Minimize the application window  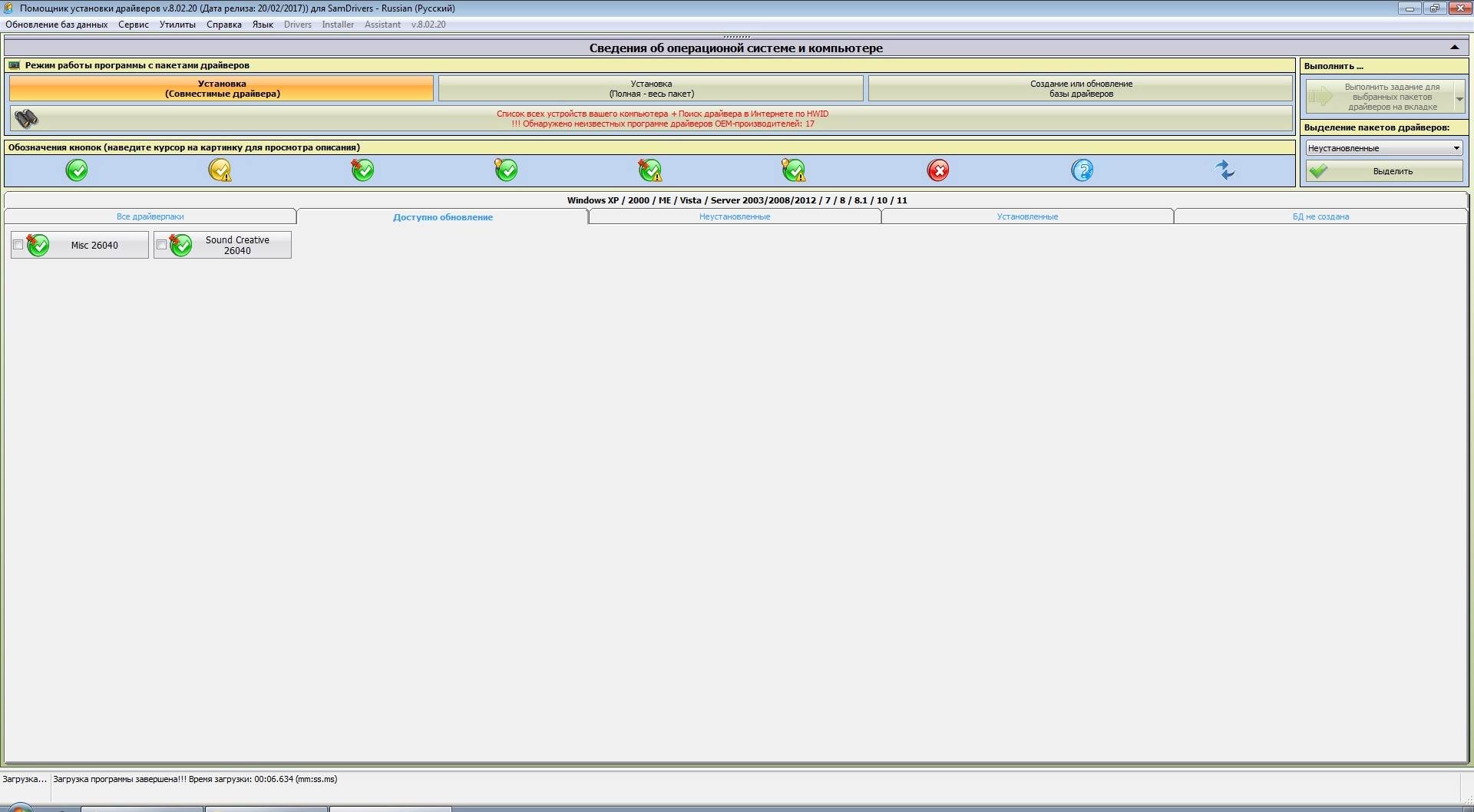[x=1410, y=8]
